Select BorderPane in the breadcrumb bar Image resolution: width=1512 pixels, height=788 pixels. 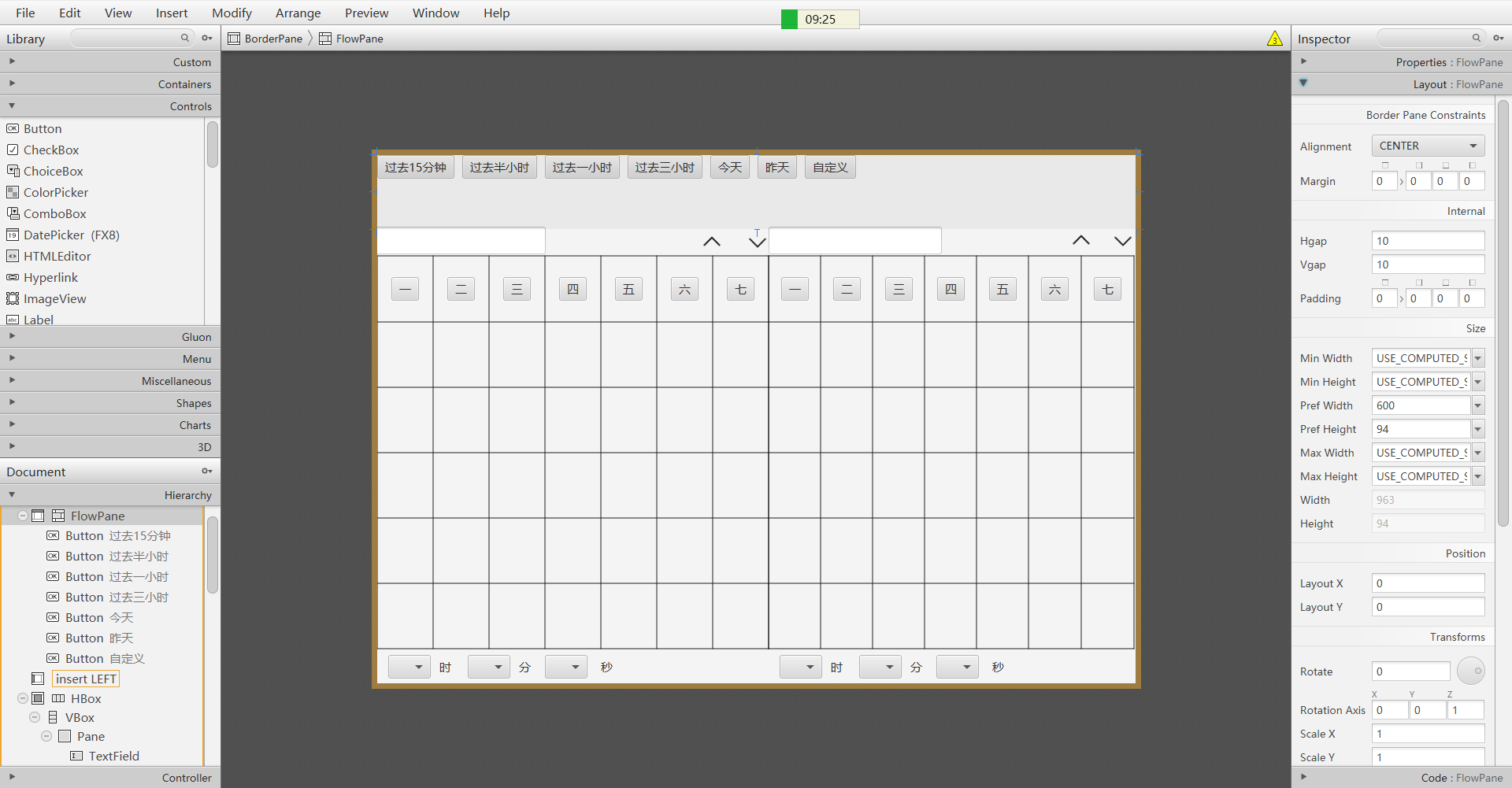pos(265,39)
